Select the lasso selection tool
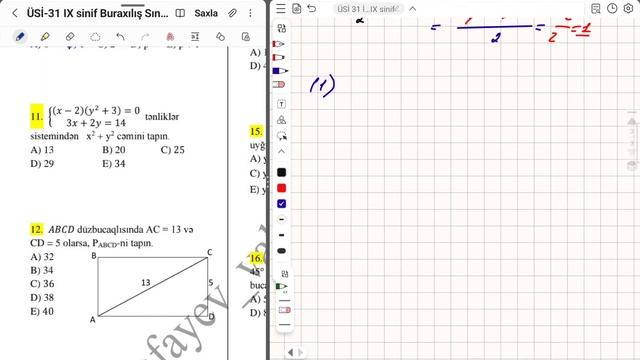Screen dimensions: 640x360 (x=95, y=37)
